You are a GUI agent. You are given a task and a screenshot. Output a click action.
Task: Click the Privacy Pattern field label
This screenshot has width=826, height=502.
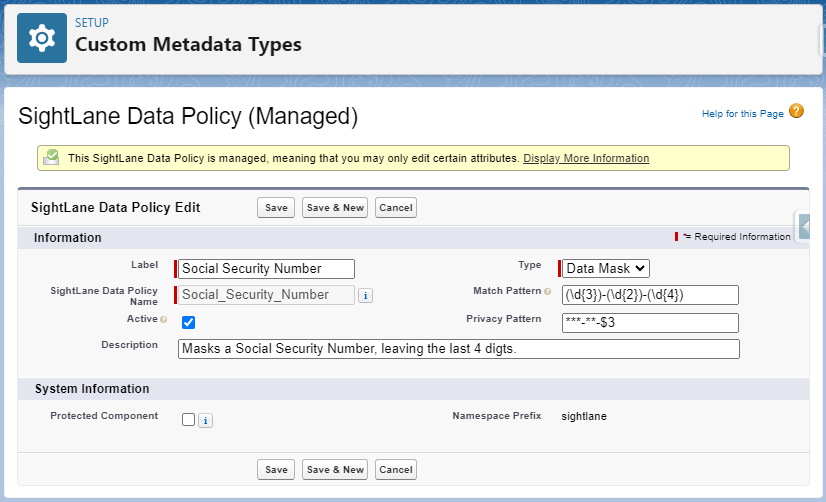coord(504,319)
